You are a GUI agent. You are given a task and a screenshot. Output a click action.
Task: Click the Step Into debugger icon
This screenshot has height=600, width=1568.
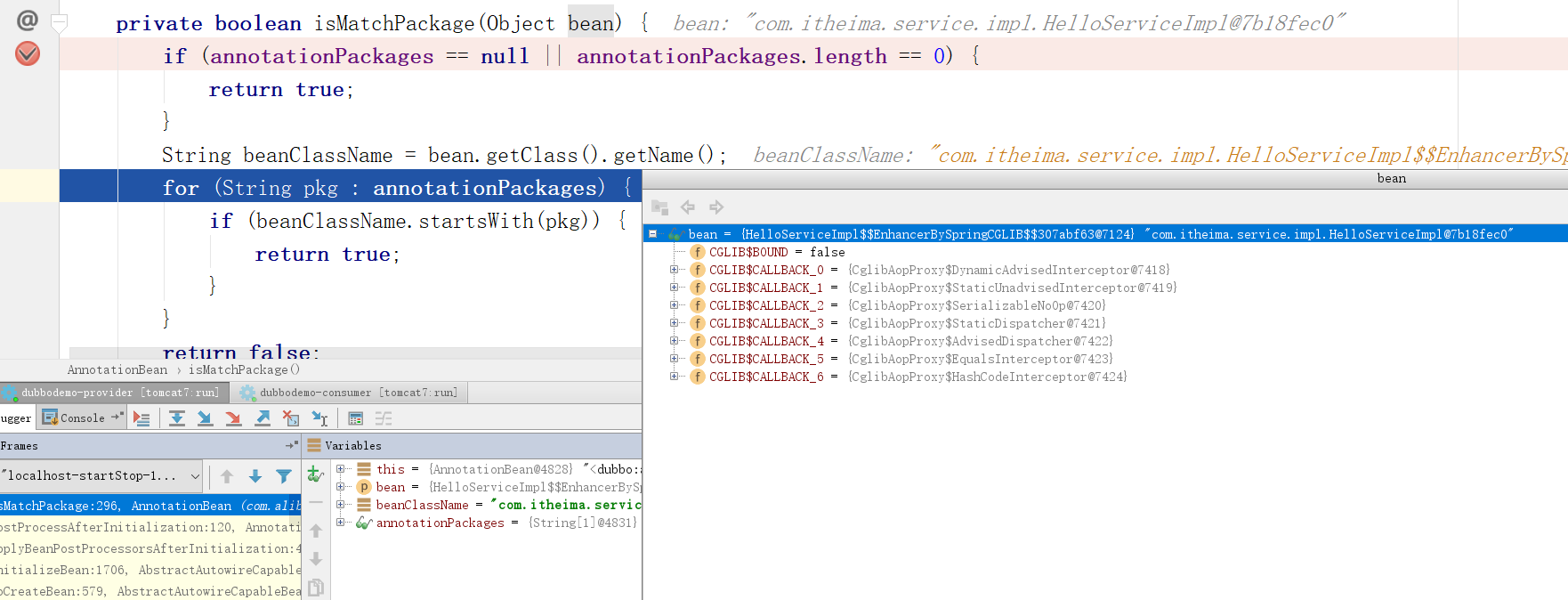[x=206, y=418]
